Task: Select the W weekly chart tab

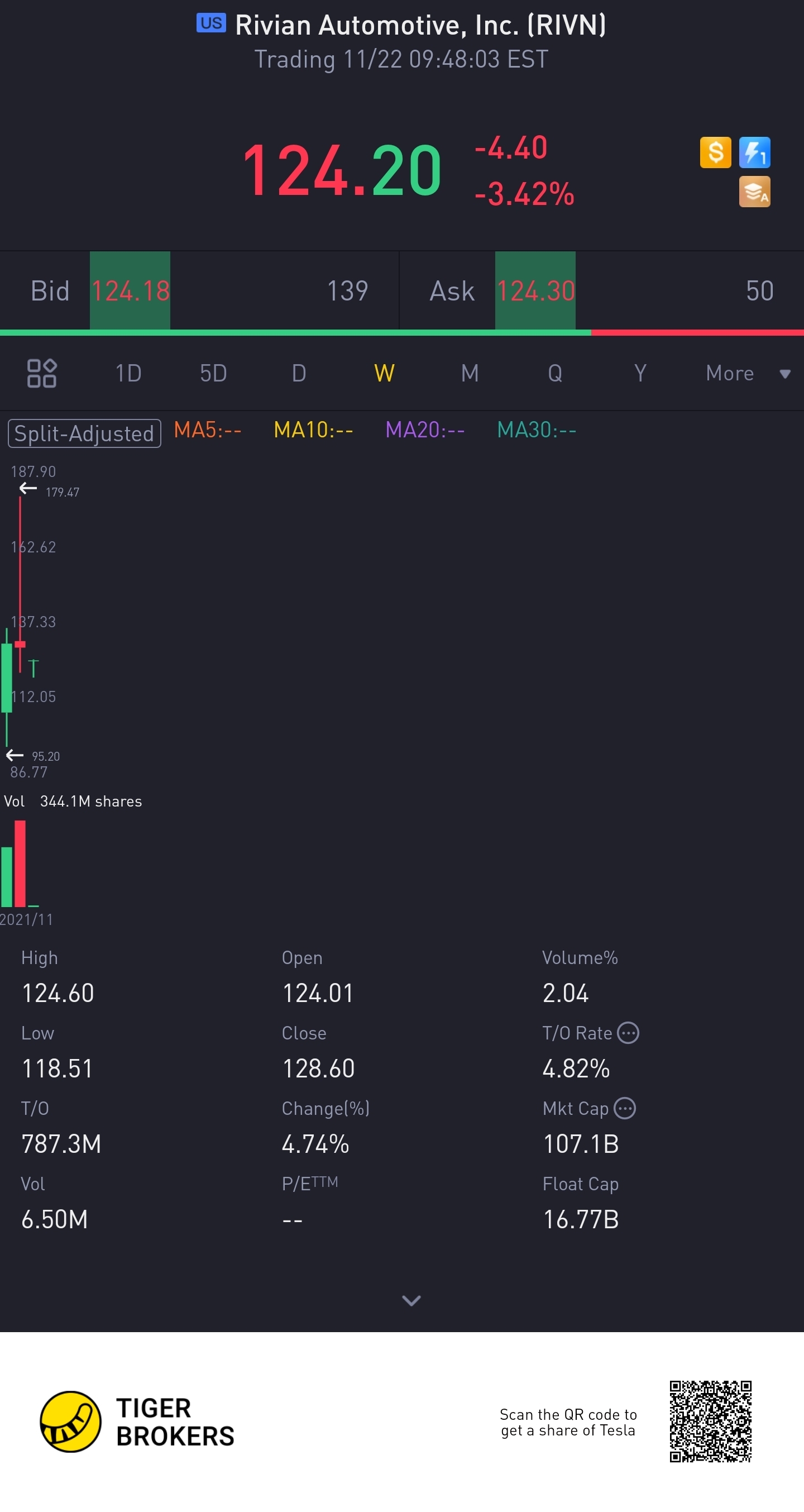Action: pos(384,373)
